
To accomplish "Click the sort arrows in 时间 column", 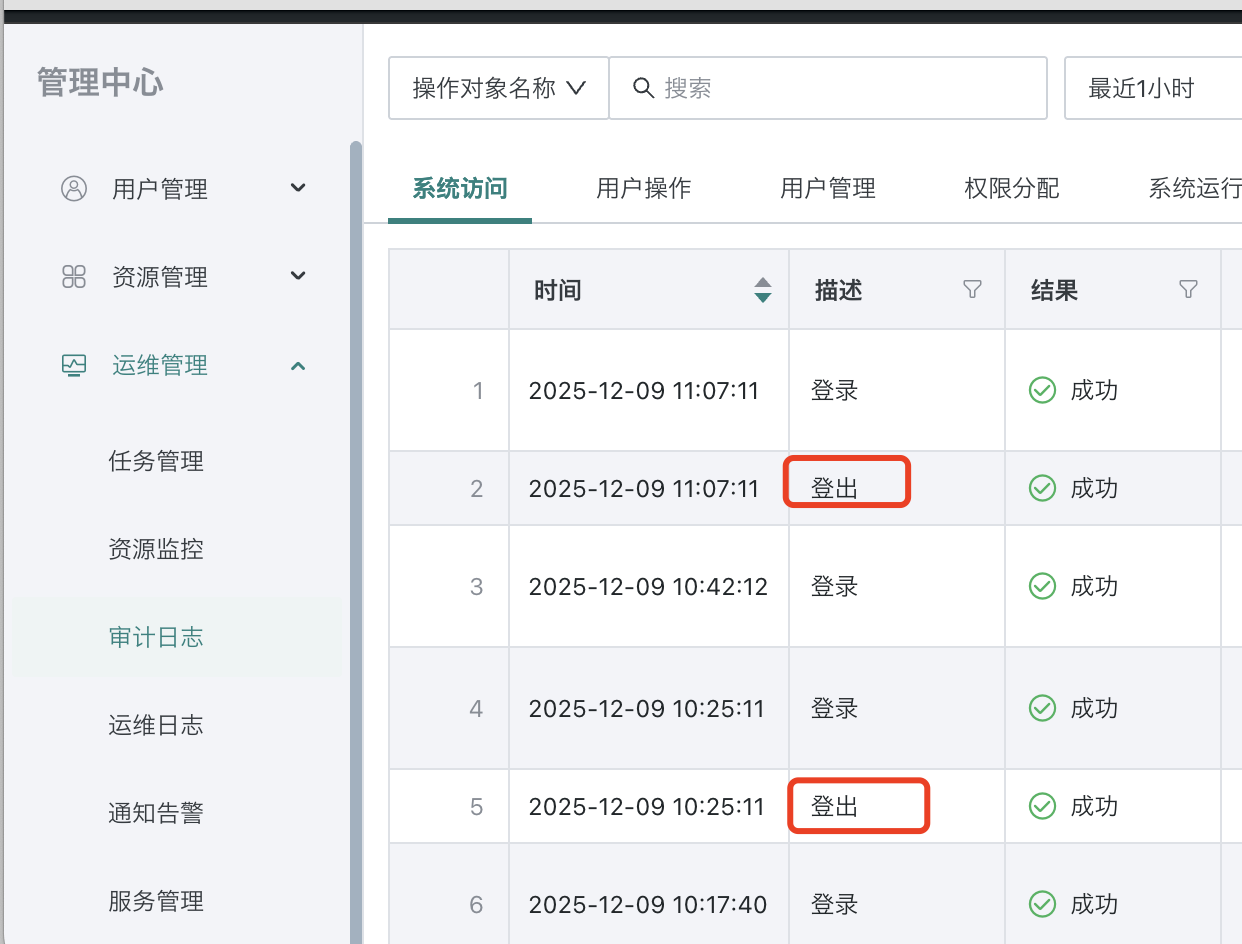I will [763, 290].
